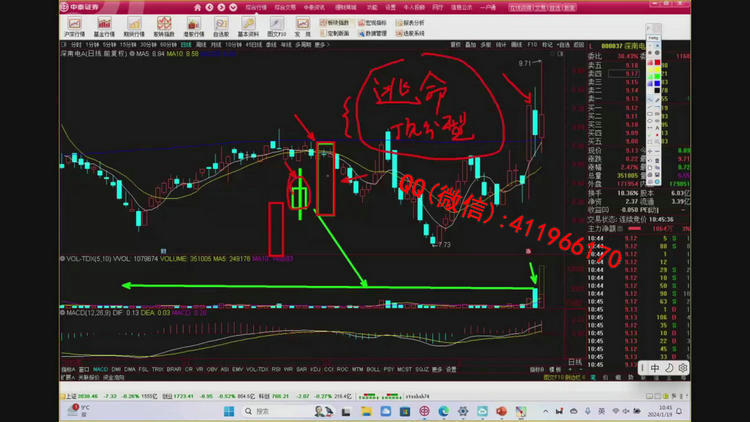Pick the blue color in drawing palette

657,84
